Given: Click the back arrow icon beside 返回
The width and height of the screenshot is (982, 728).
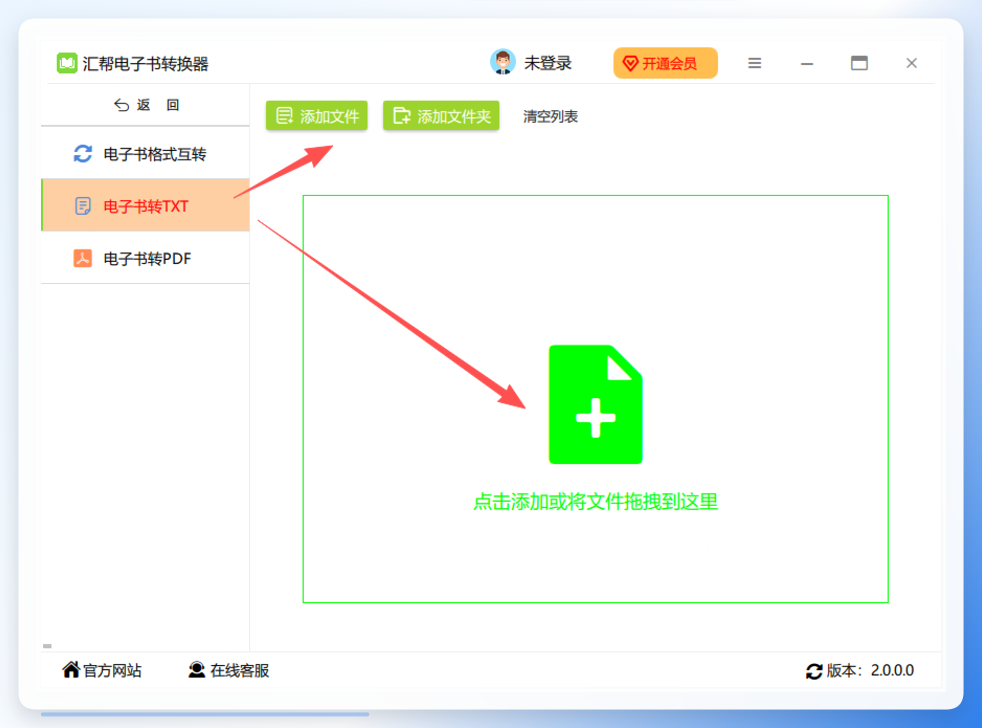Looking at the screenshot, I should tap(121, 105).
